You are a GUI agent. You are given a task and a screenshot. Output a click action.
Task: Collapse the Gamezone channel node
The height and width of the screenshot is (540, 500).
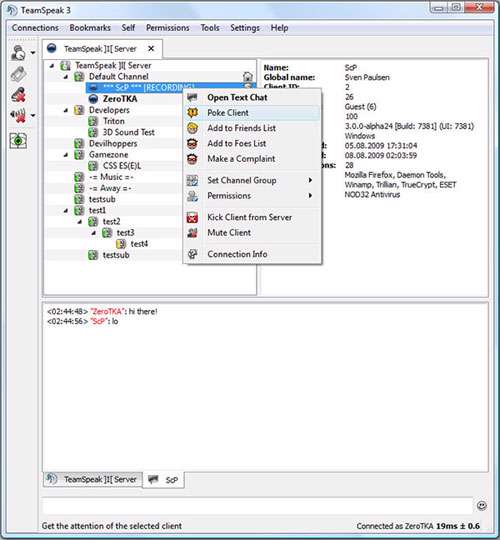click(66, 155)
